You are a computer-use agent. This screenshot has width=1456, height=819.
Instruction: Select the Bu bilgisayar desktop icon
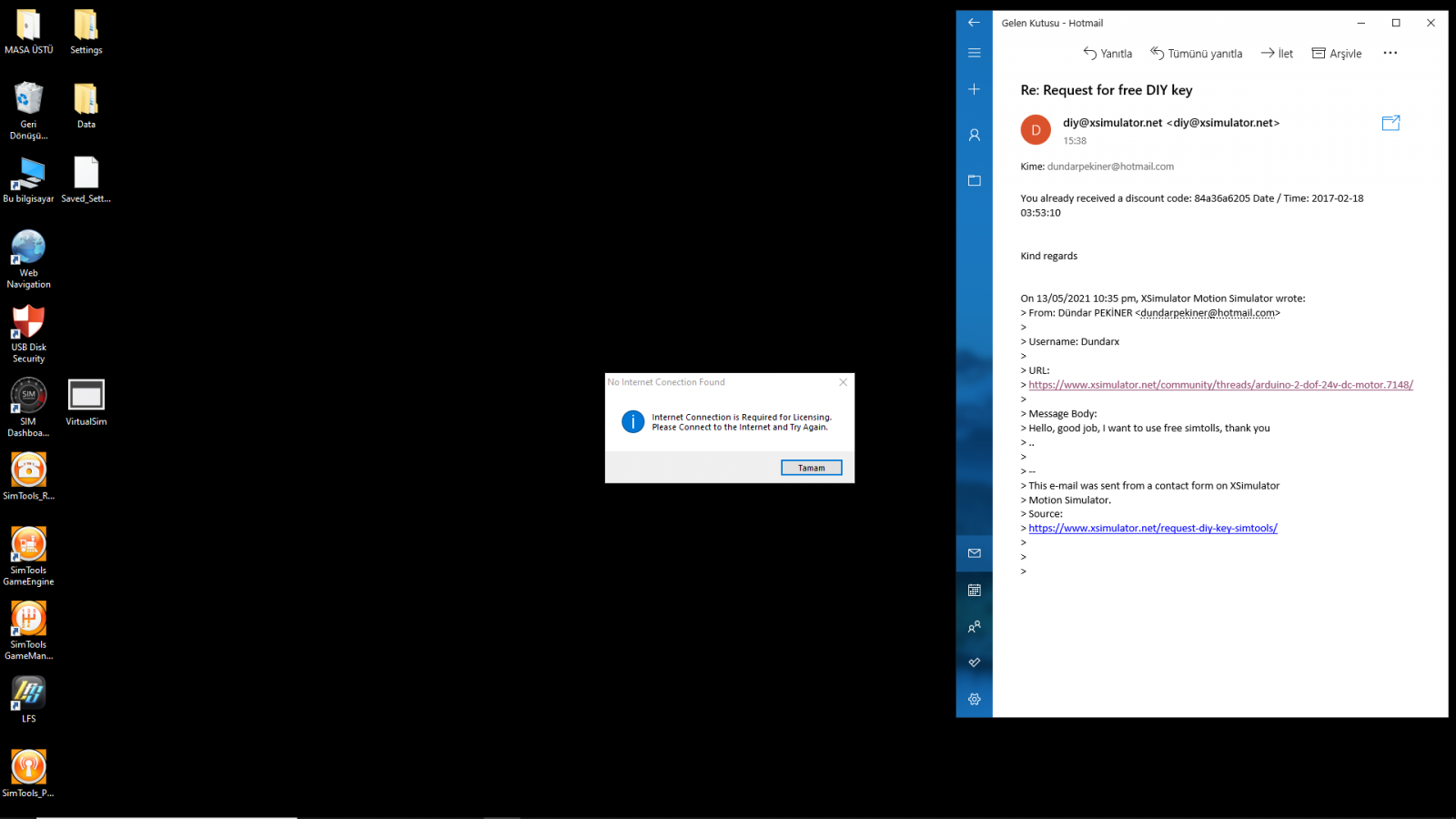point(28,179)
